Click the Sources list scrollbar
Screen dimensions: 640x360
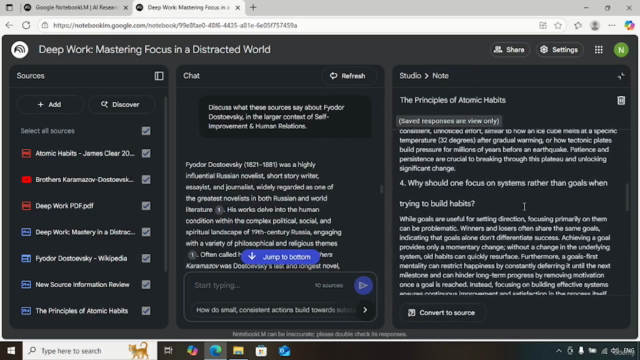pyautogui.click(x=165, y=184)
